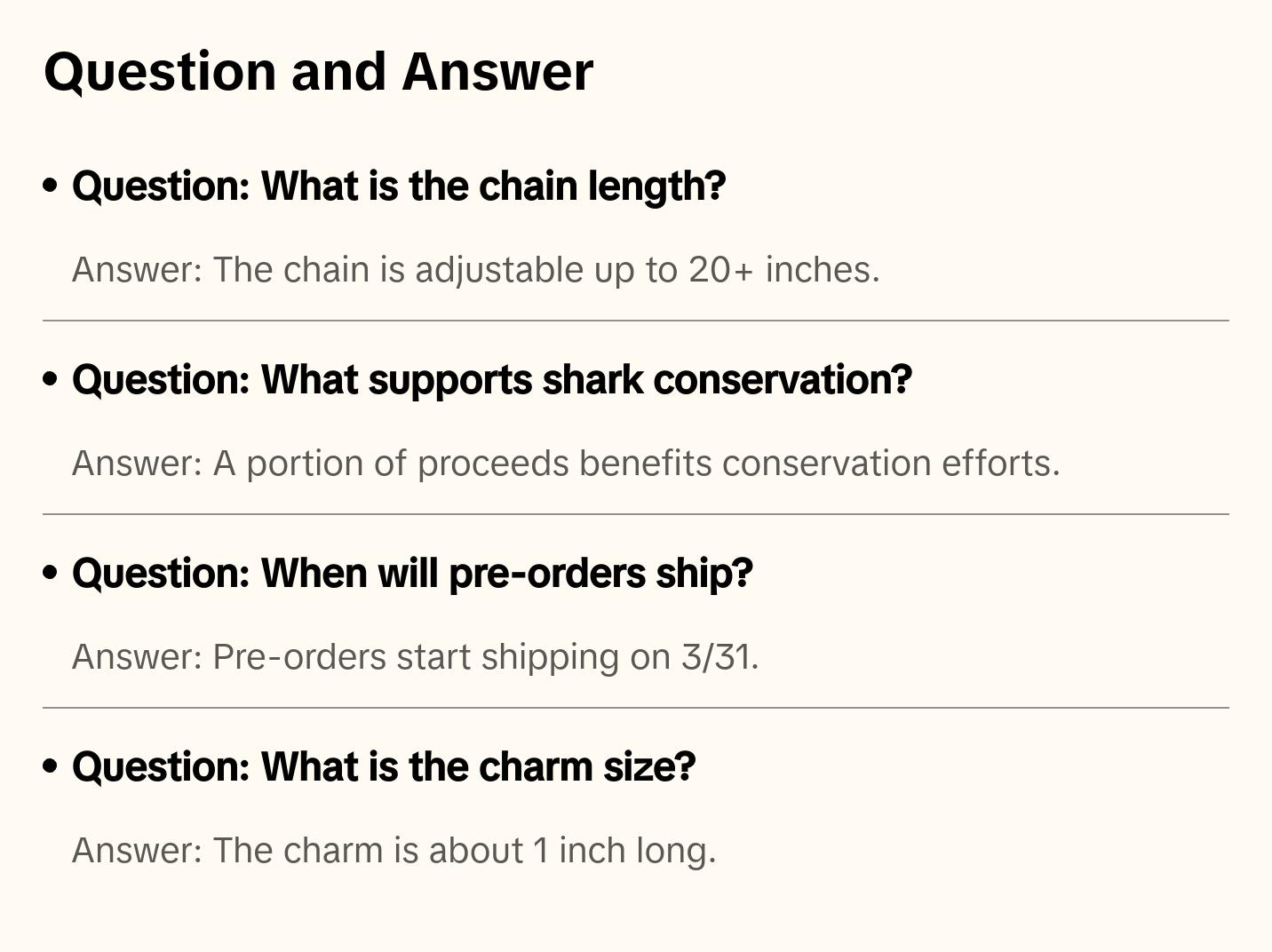Click the proceeds benefits conservation answer
1272x952 pixels.
click(x=566, y=464)
